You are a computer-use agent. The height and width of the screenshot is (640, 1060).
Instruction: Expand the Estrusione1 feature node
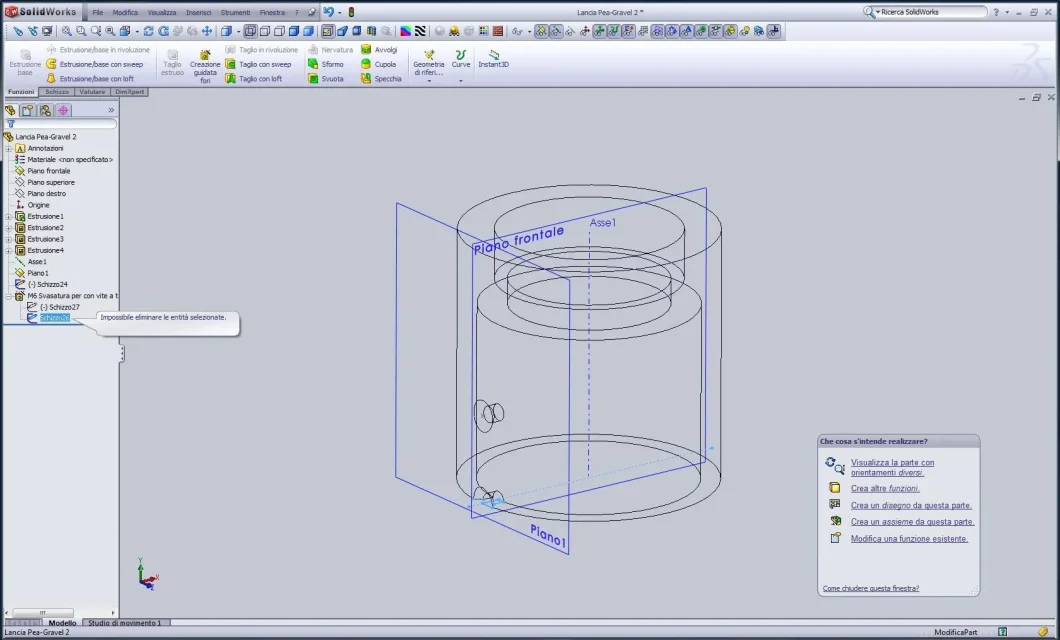point(8,216)
